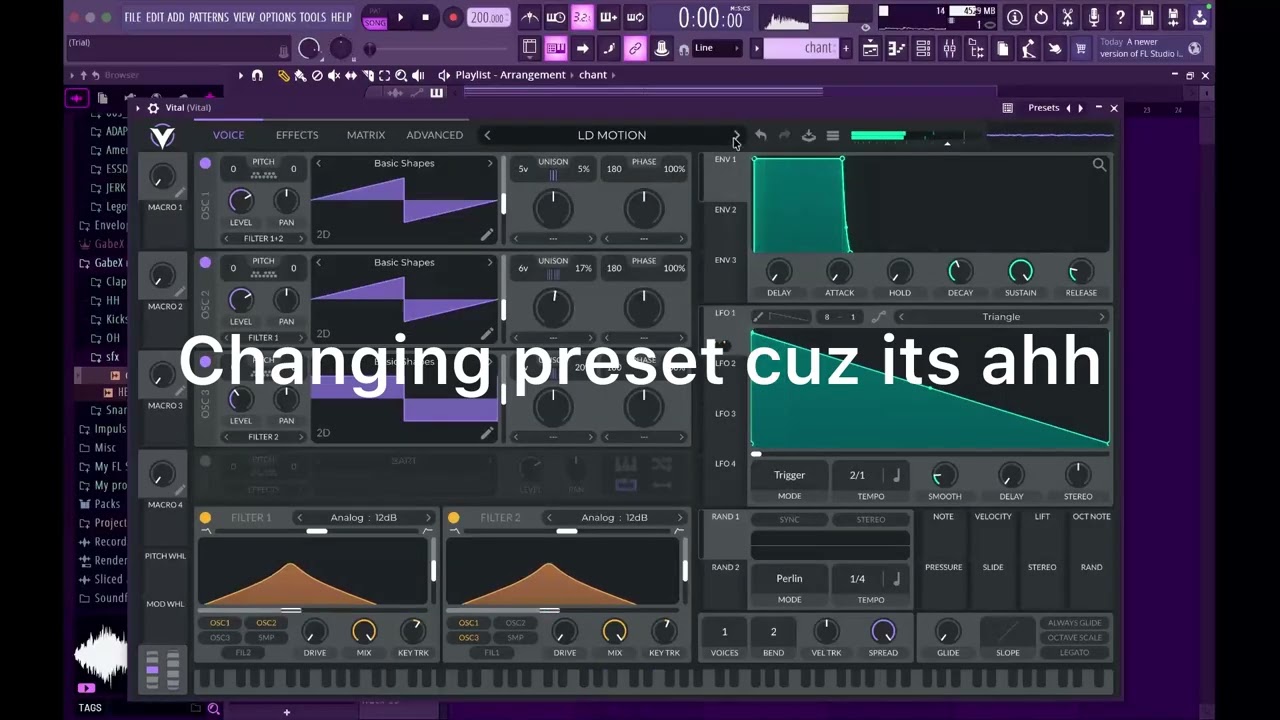The height and width of the screenshot is (720, 1280).
Task: Toggle the FL Studio metronome icon
Action: (x=530, y=17)
